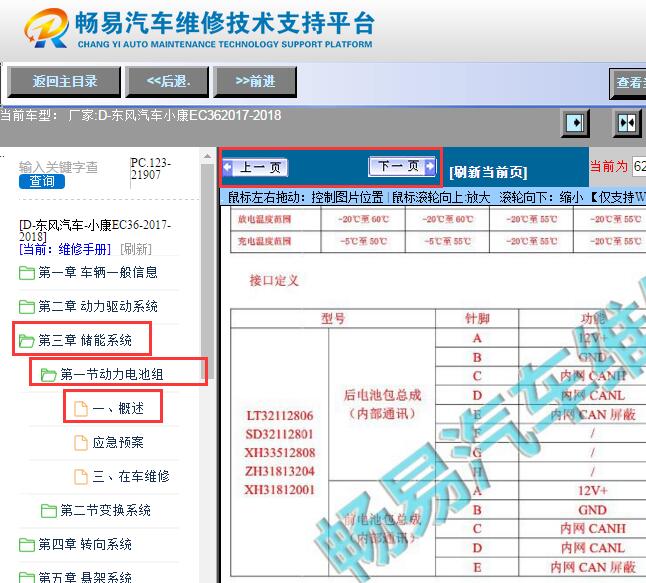Screen dimensions: 646x583
Task: Click the 针脚 column header
Action: 477,318
